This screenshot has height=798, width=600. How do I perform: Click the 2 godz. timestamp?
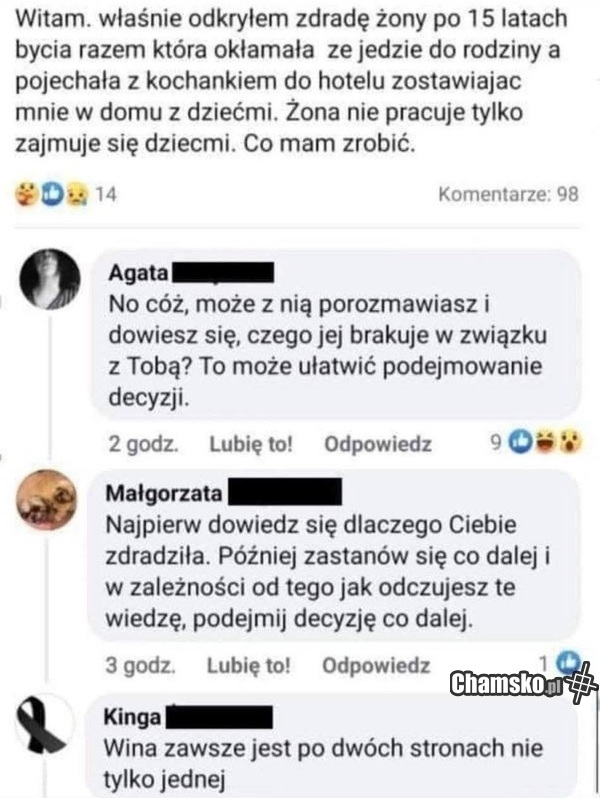coord(143,444)
